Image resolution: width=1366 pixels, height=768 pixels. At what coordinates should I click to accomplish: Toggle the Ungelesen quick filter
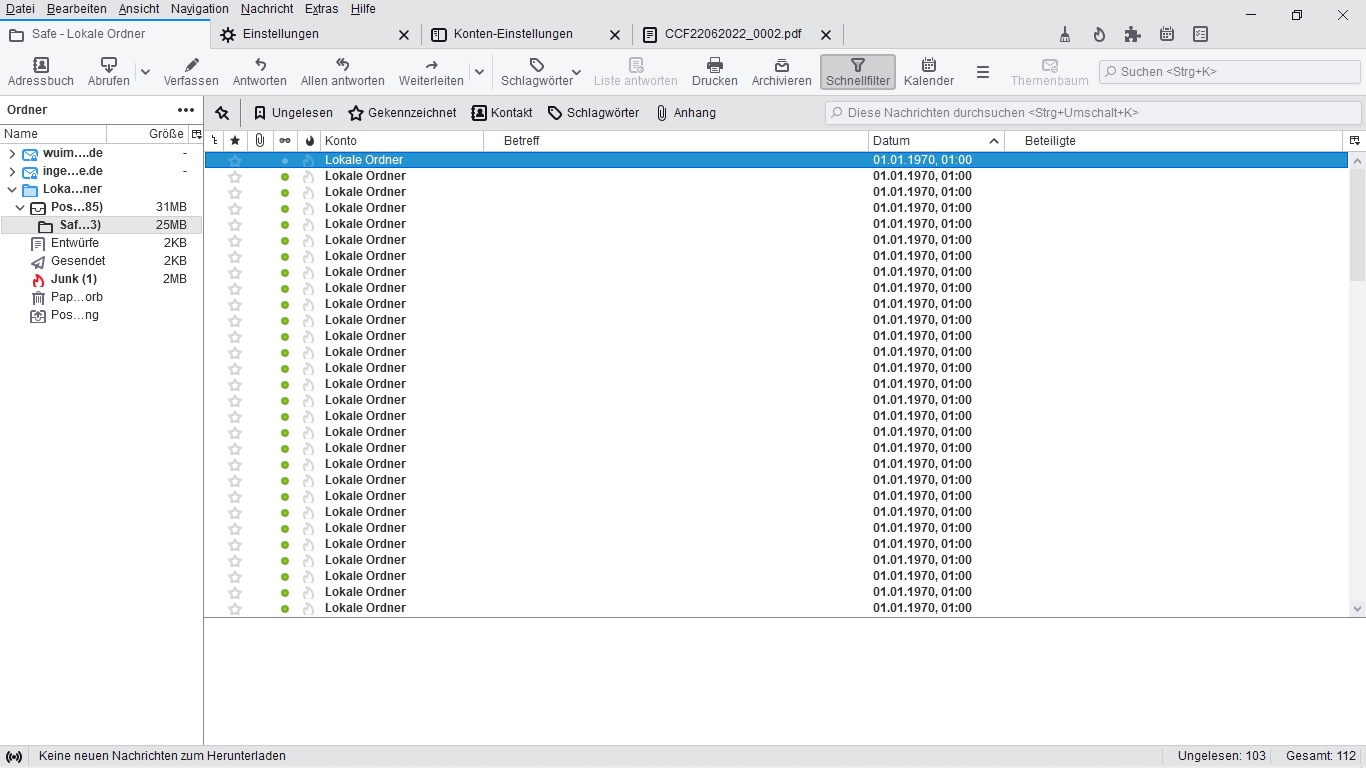[x=293, y=113]
